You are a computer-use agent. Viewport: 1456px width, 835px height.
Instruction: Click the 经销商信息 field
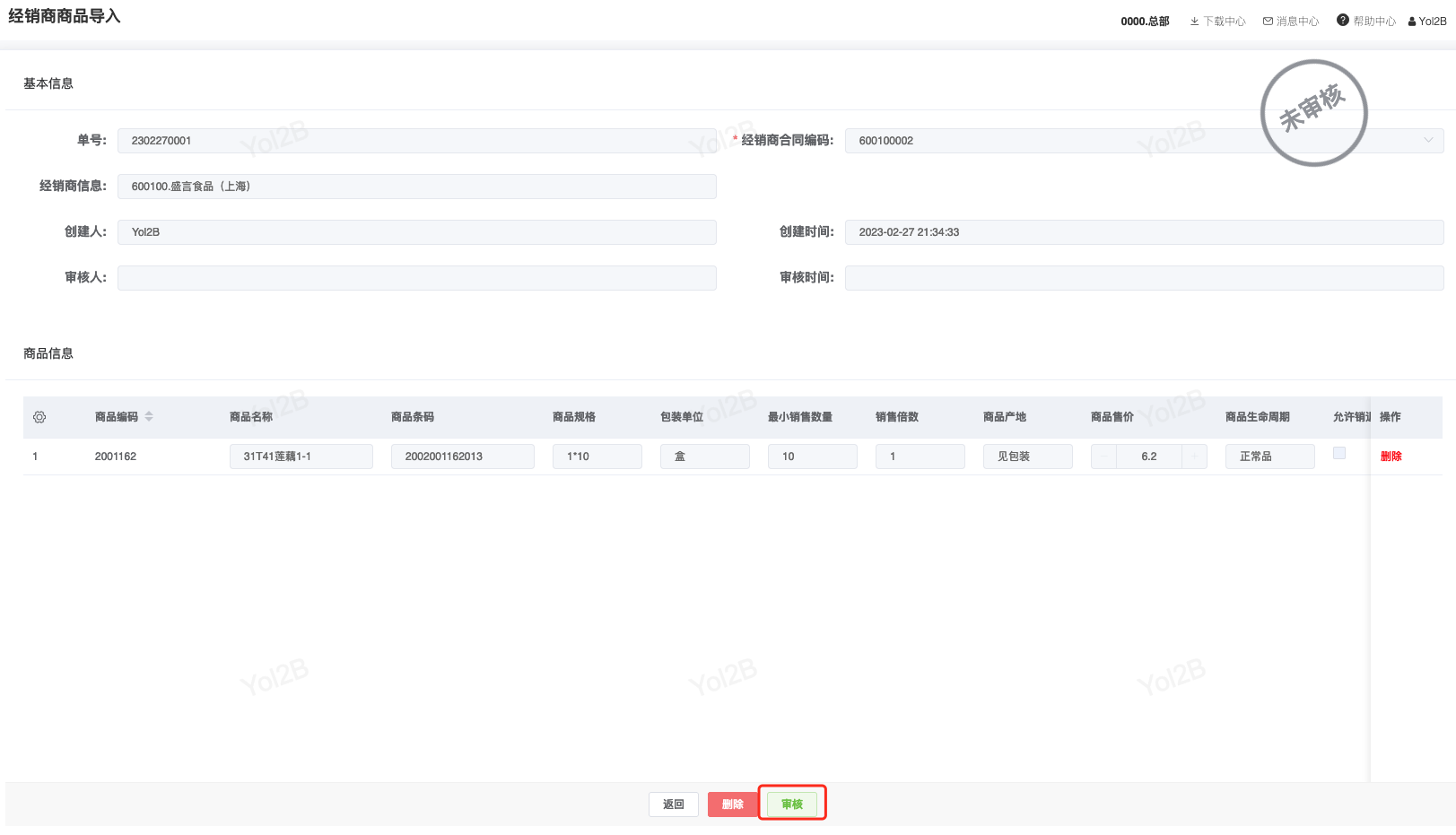tap(417, 187)
